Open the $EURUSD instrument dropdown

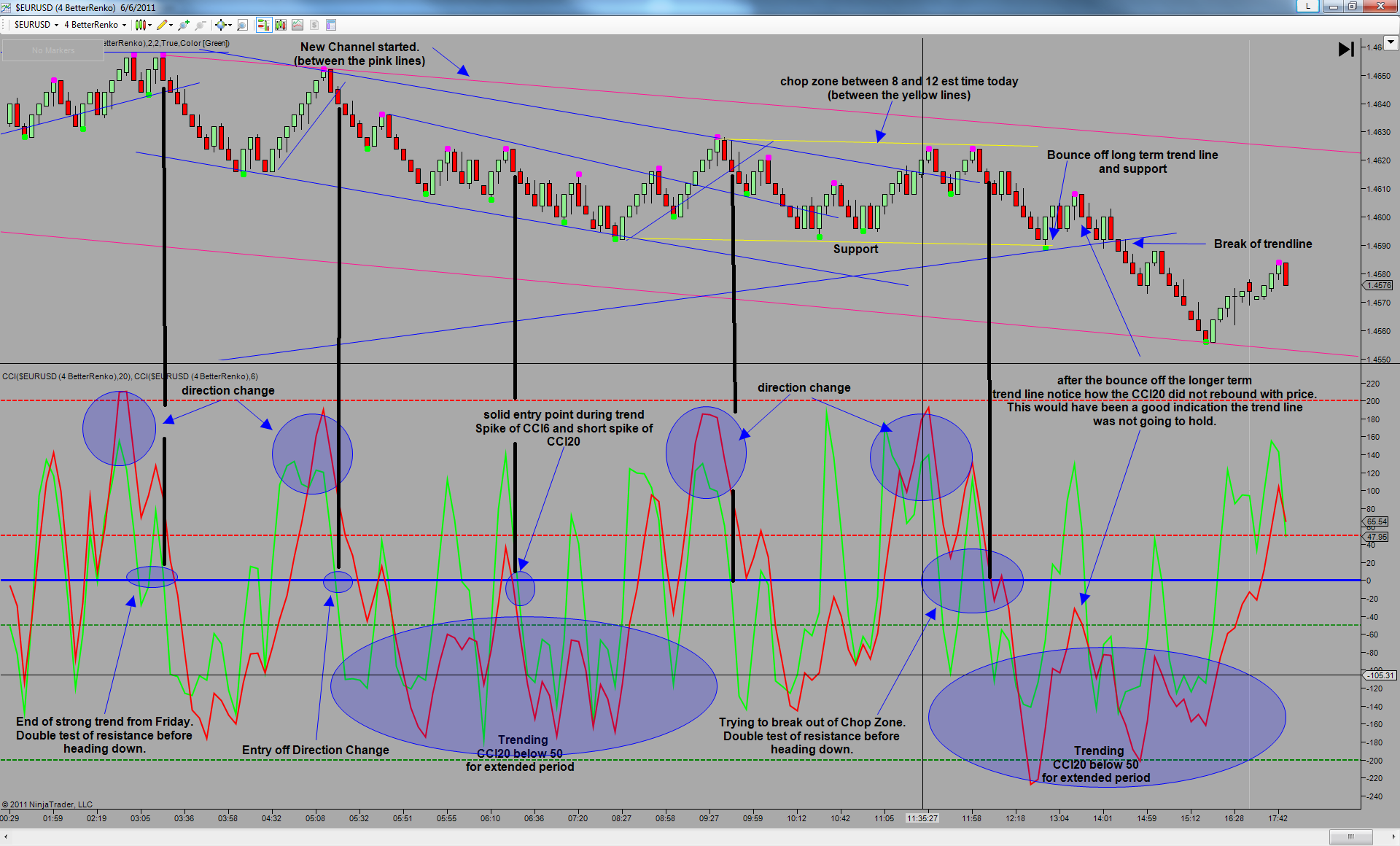[36, 25]
